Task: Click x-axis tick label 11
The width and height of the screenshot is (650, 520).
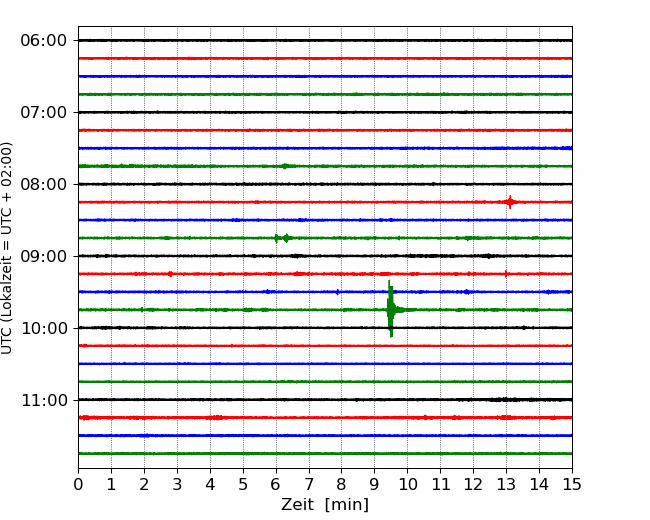Action: pyautogui.click(x=441, y=484)
